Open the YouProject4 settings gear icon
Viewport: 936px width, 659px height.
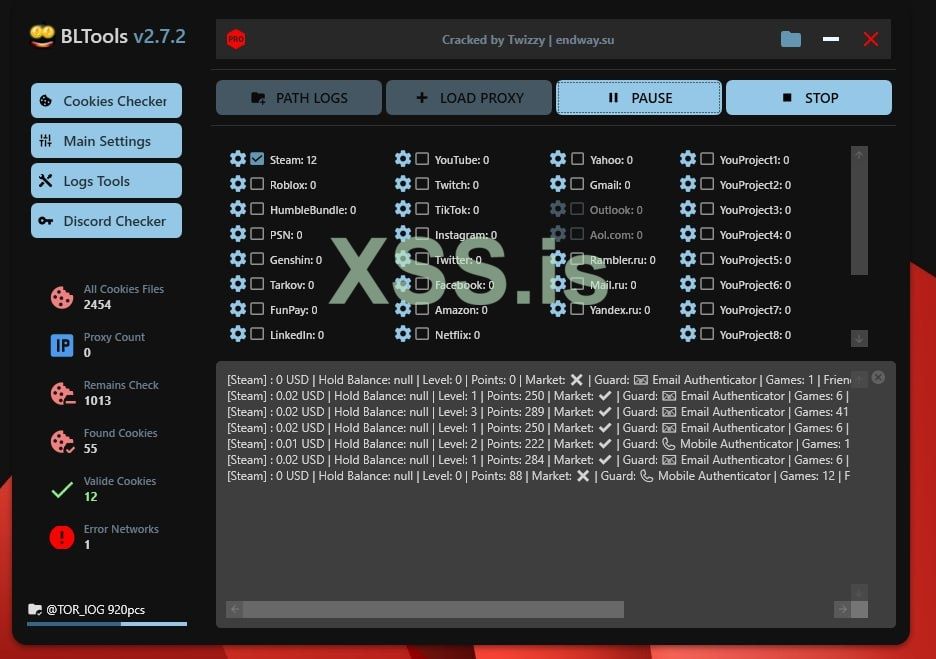click(x=688, y=234)
